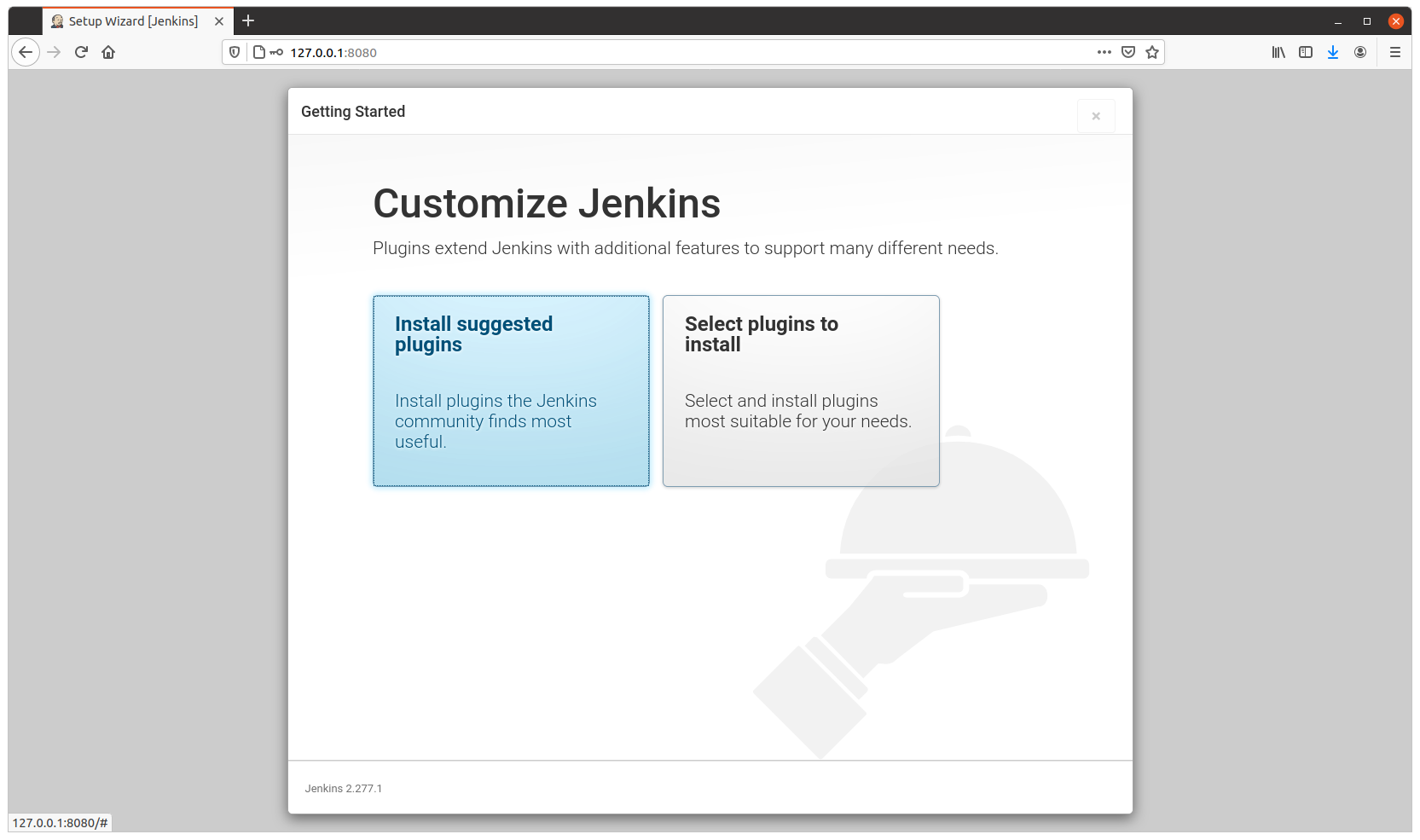
Task: Click the Customize Jenkins heading
Action: click(x=547, y=204)
